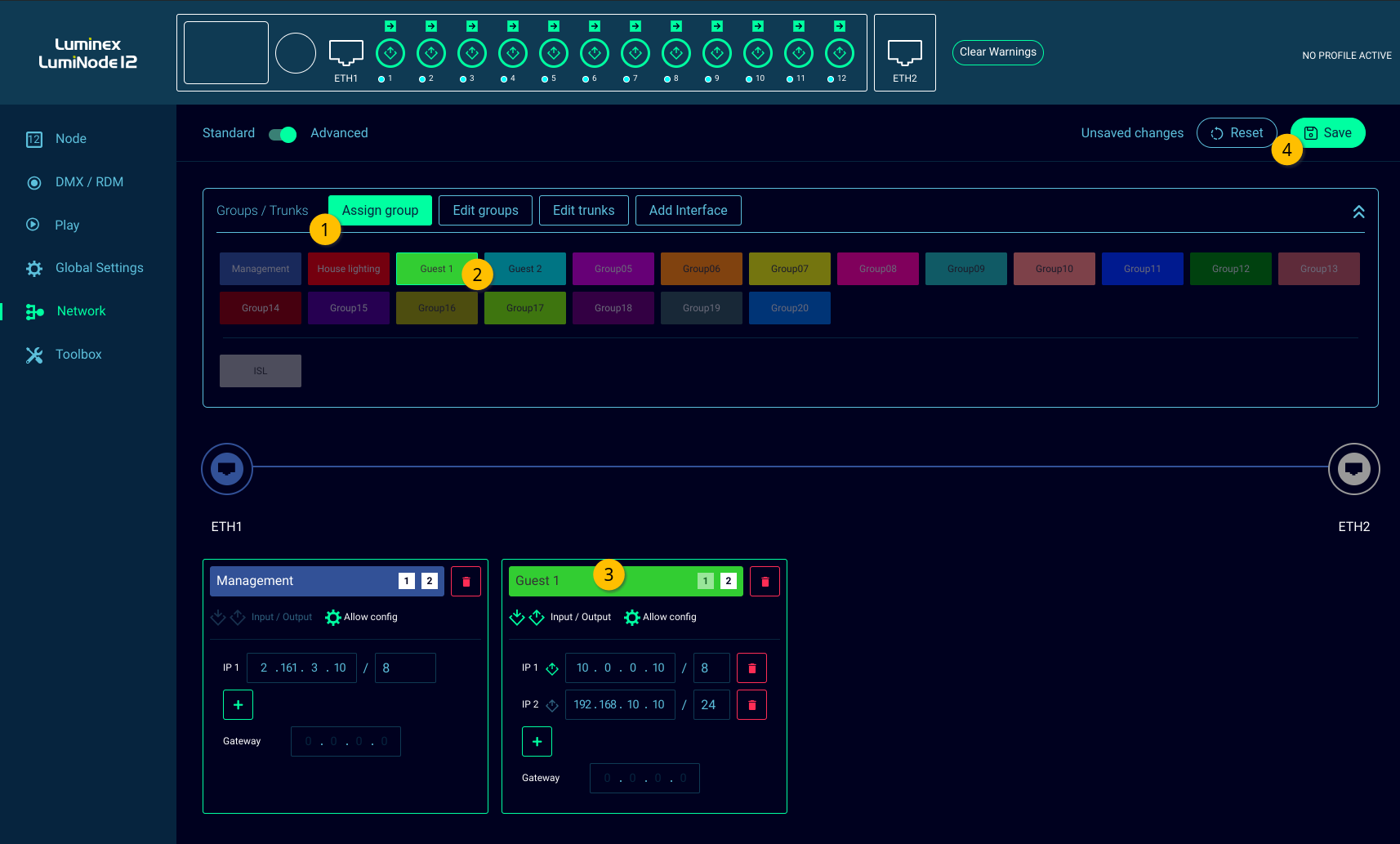1400x844 pixels.
Task: Click the Reset button
Action: (1237, 133)
